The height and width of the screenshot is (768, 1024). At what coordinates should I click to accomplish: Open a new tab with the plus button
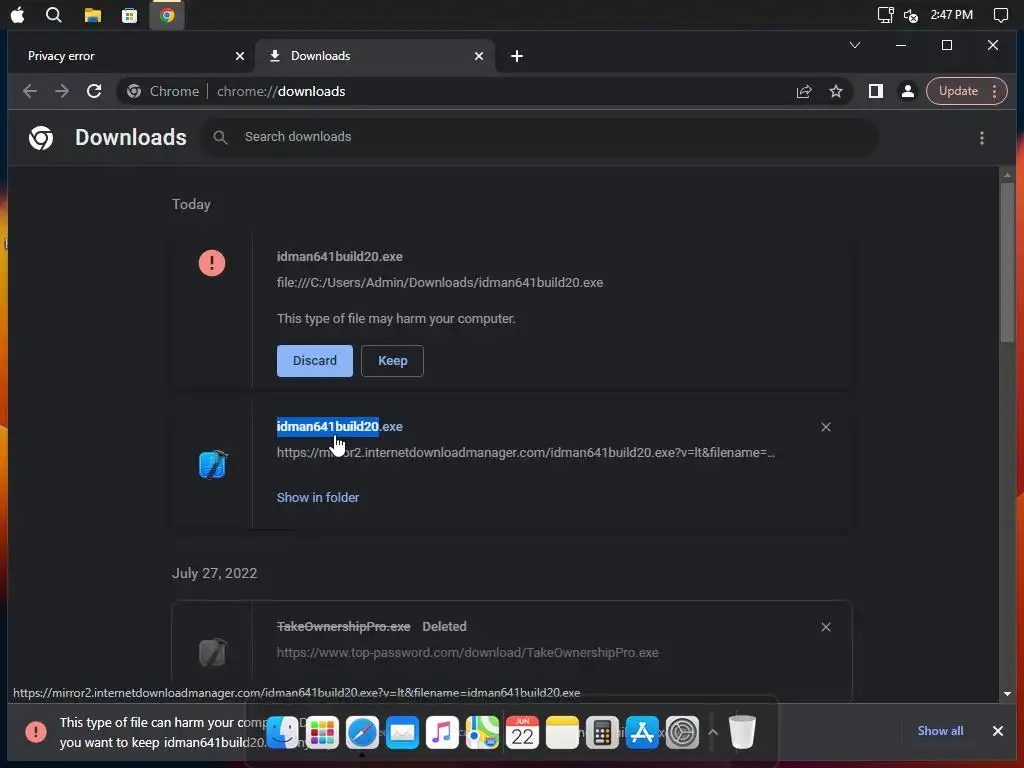[517, 56]
